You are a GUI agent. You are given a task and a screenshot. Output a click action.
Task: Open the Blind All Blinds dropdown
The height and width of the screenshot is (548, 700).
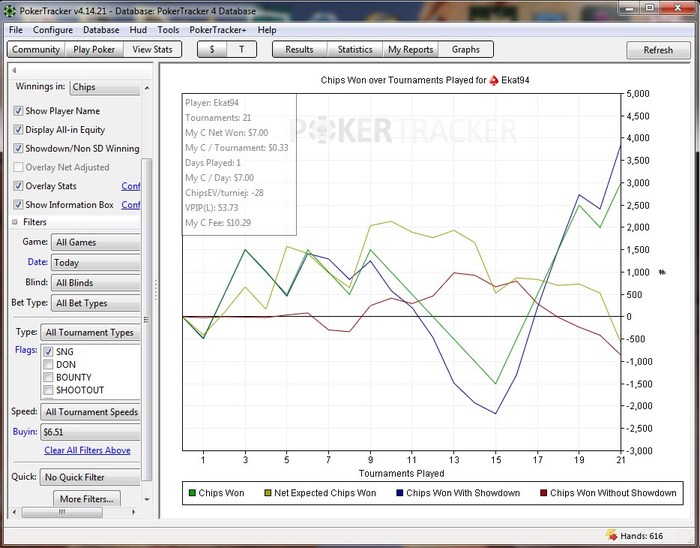click(x=96, y=282)
